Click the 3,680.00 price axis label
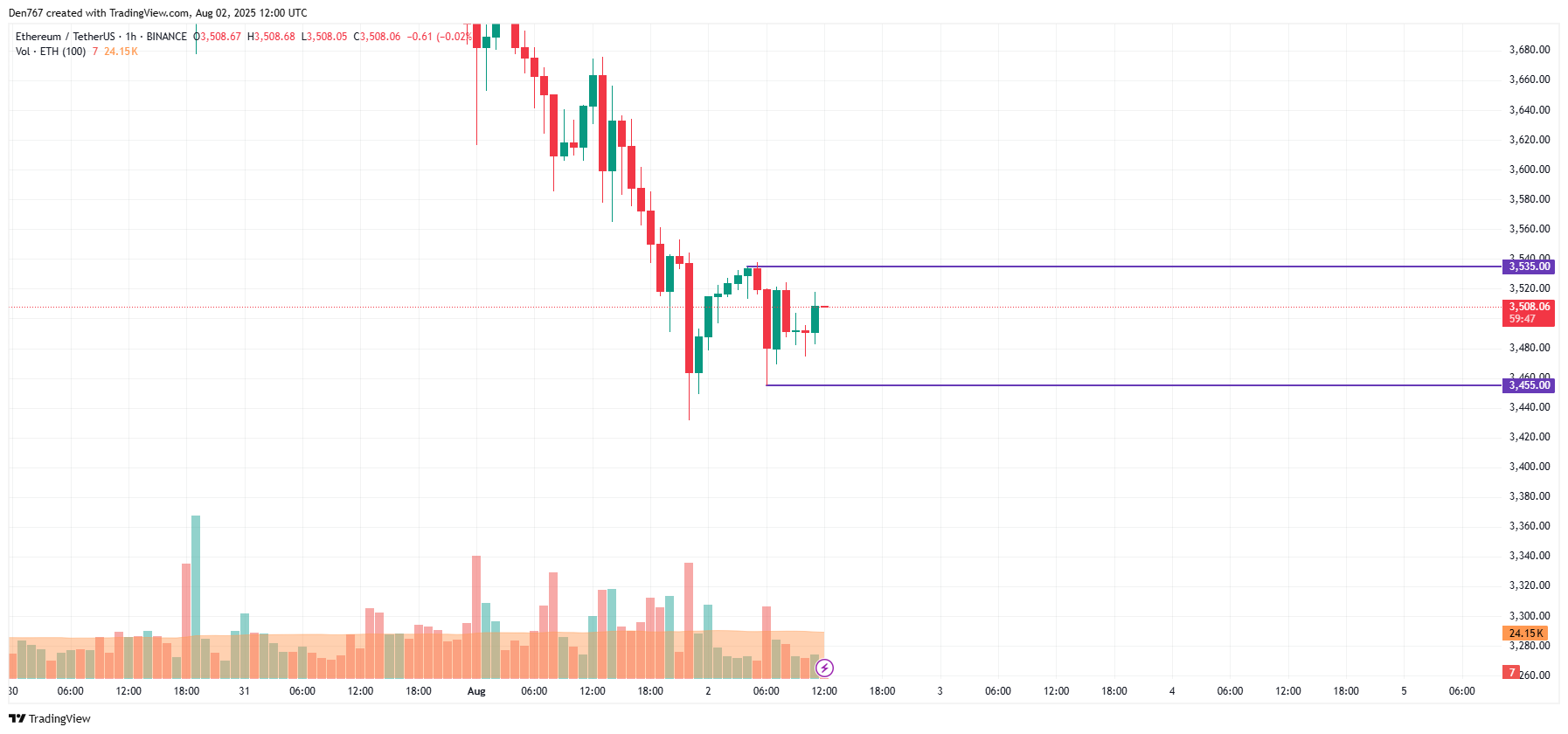Viewport: 1568px width, 734px height. point(1530,50)
